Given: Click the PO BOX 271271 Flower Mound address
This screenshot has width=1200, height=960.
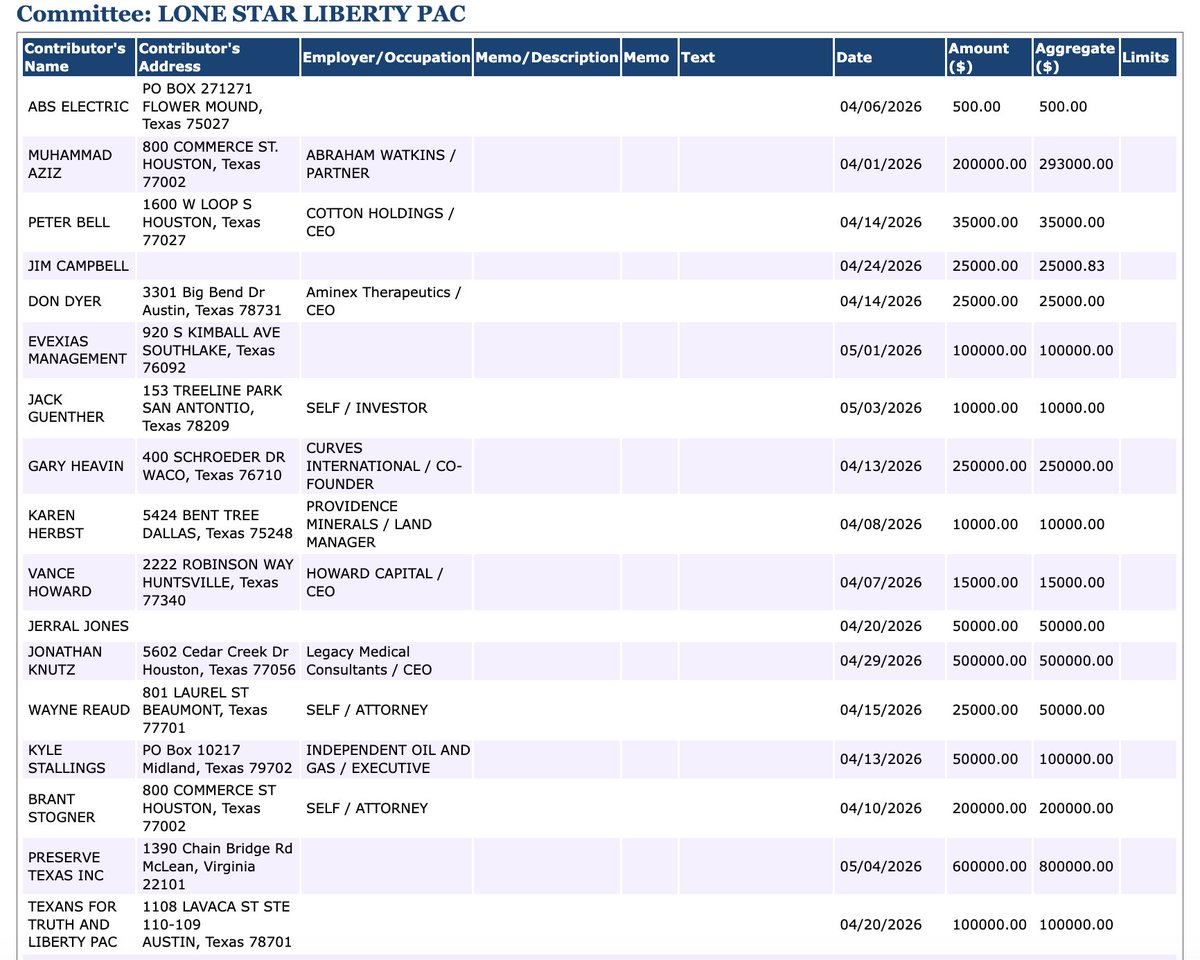Looking at the screenshot, I should click(203, 106).
